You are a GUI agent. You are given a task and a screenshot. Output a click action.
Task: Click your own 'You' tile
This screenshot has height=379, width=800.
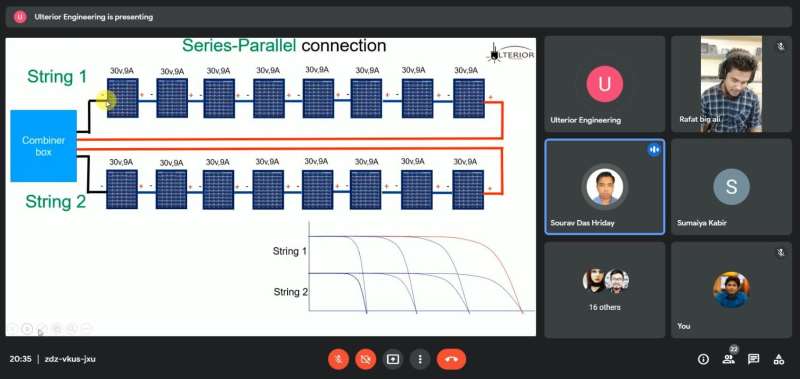[731, 290]
